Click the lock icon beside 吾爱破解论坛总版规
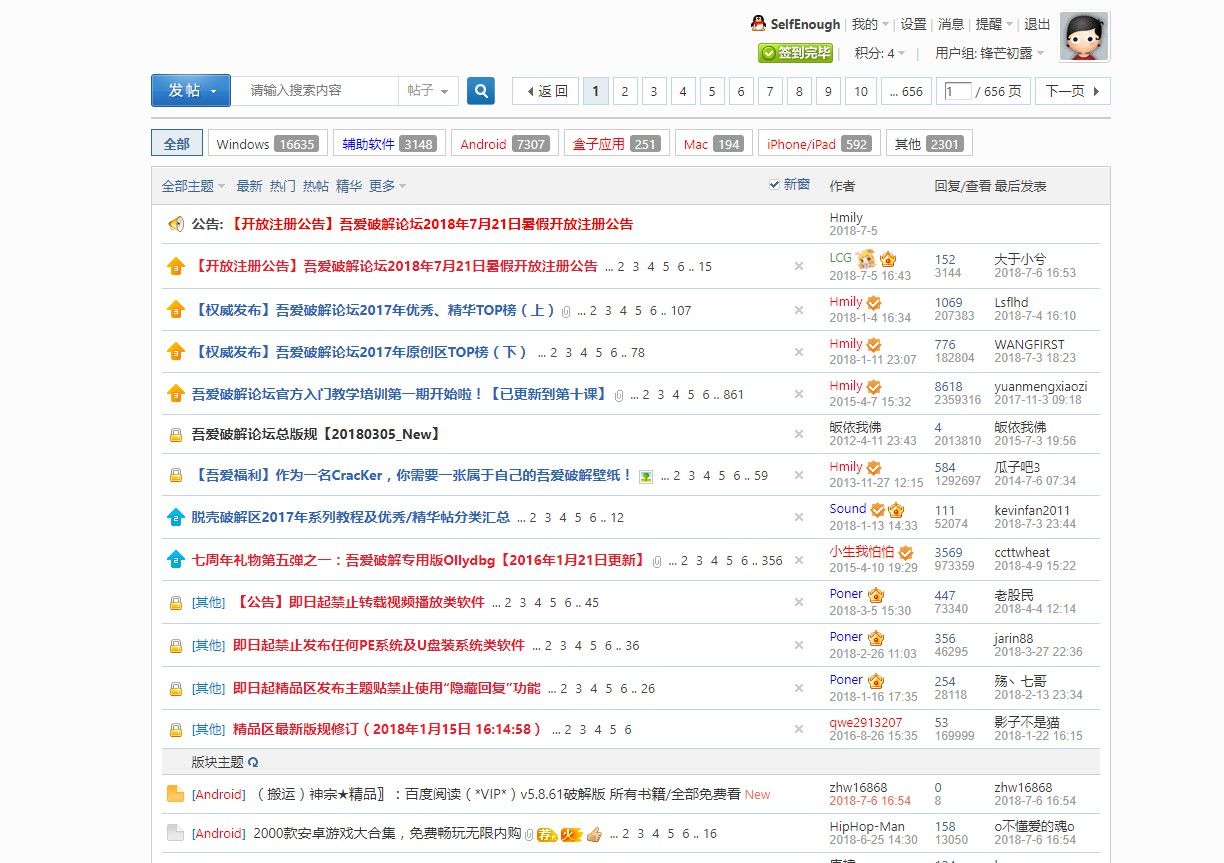 [x=176, y=434]
